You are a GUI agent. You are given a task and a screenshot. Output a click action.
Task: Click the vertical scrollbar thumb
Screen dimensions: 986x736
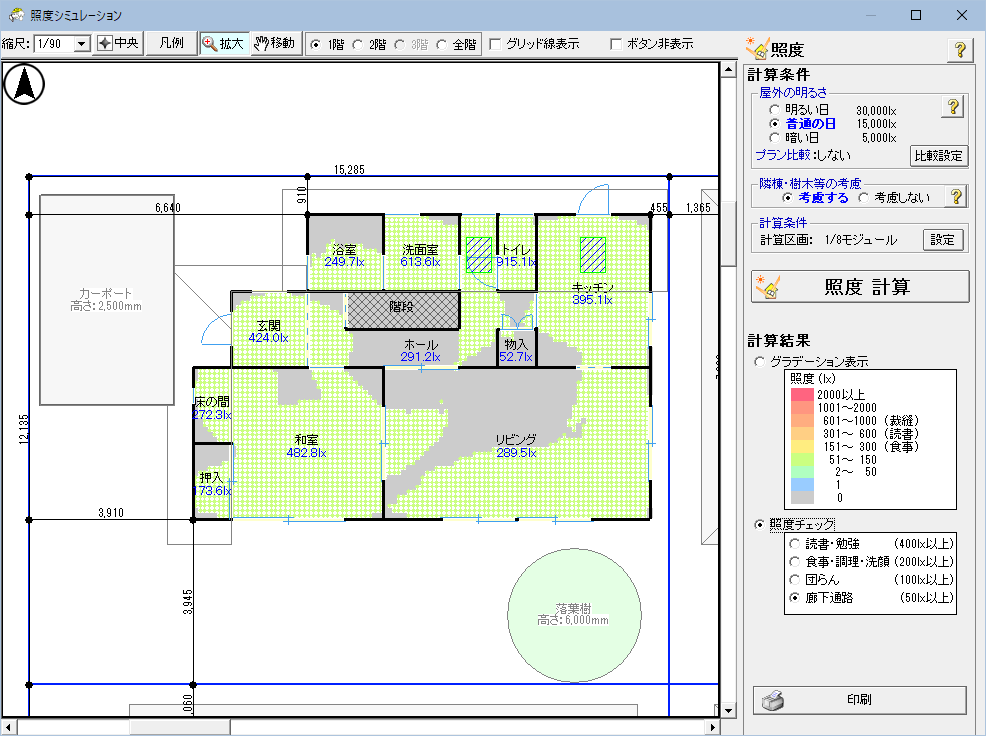pyautogui.click(x=728, y=235)
